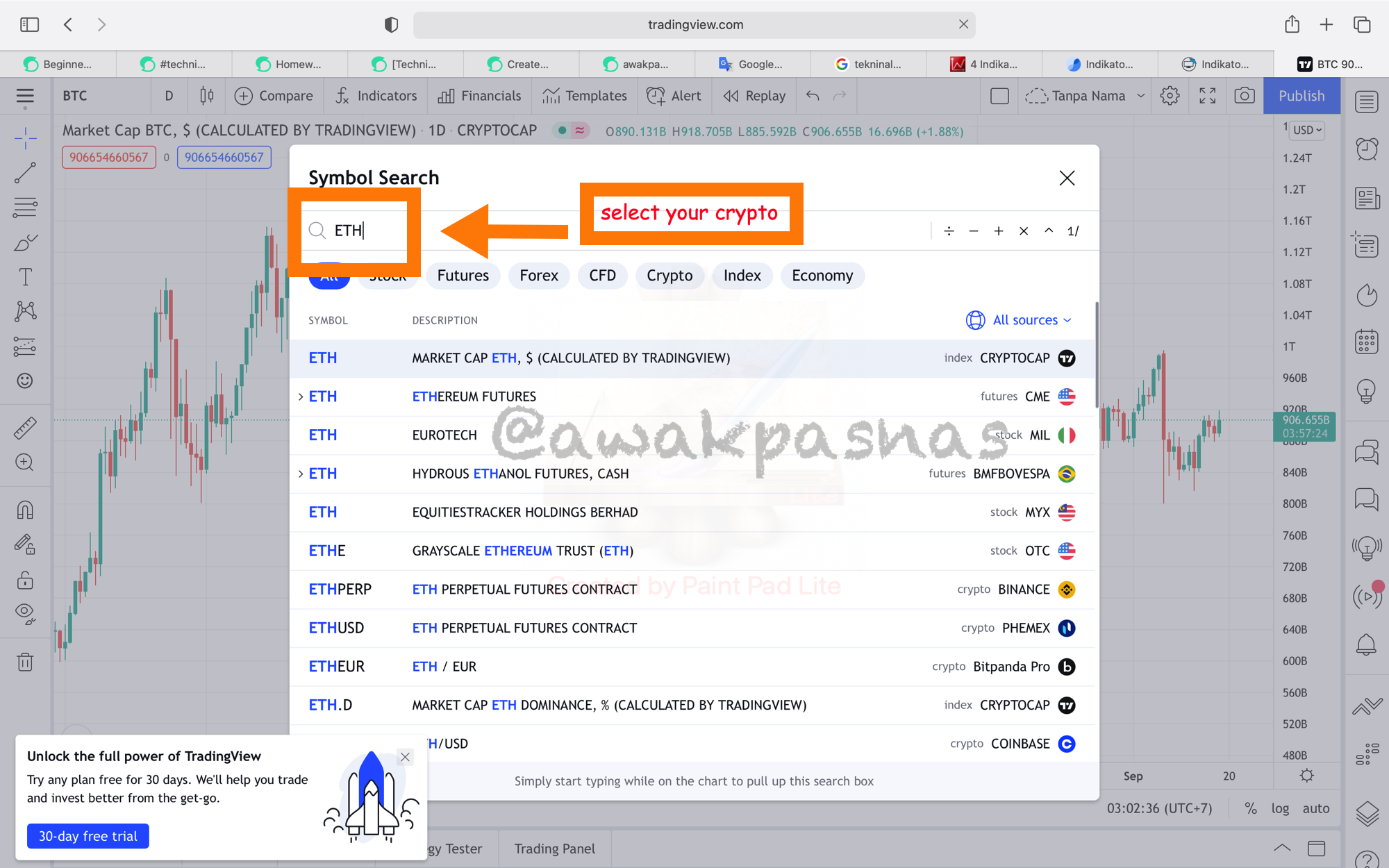Insert the plus operator in search
The image size is (1389, 868).
999,231
